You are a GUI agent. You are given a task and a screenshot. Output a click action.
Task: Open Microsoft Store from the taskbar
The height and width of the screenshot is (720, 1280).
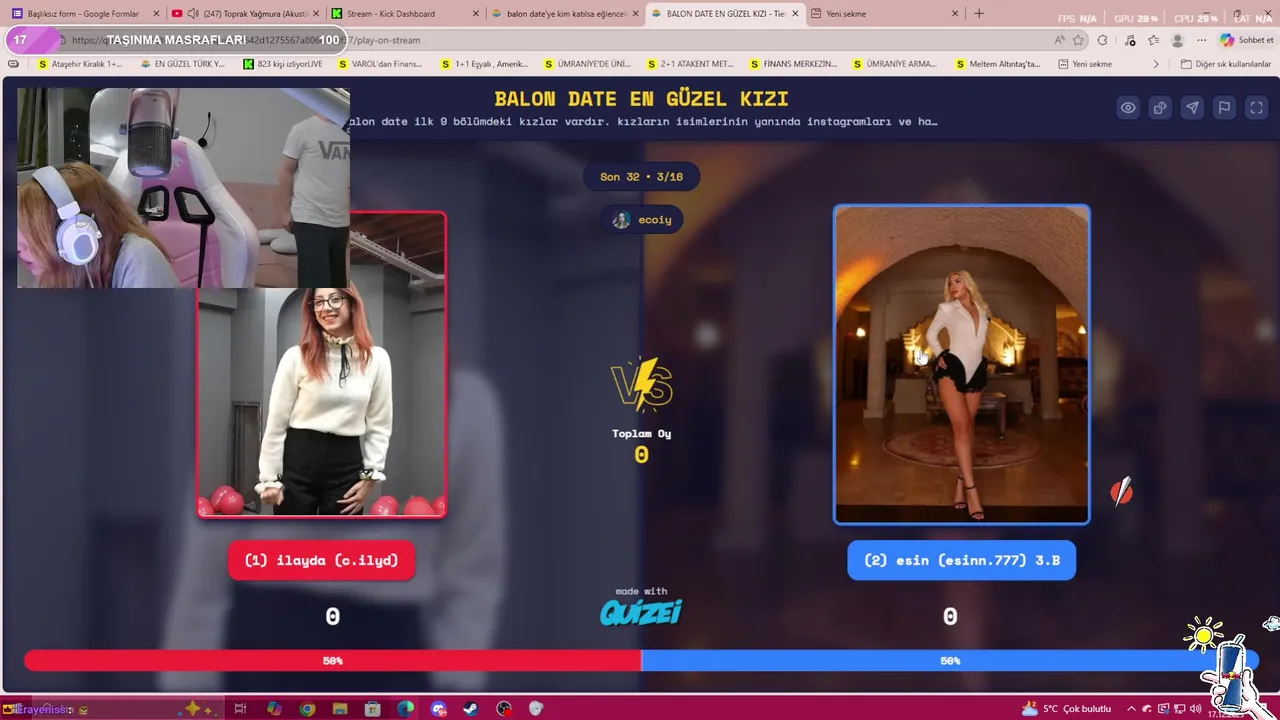[x=372, y=709]
